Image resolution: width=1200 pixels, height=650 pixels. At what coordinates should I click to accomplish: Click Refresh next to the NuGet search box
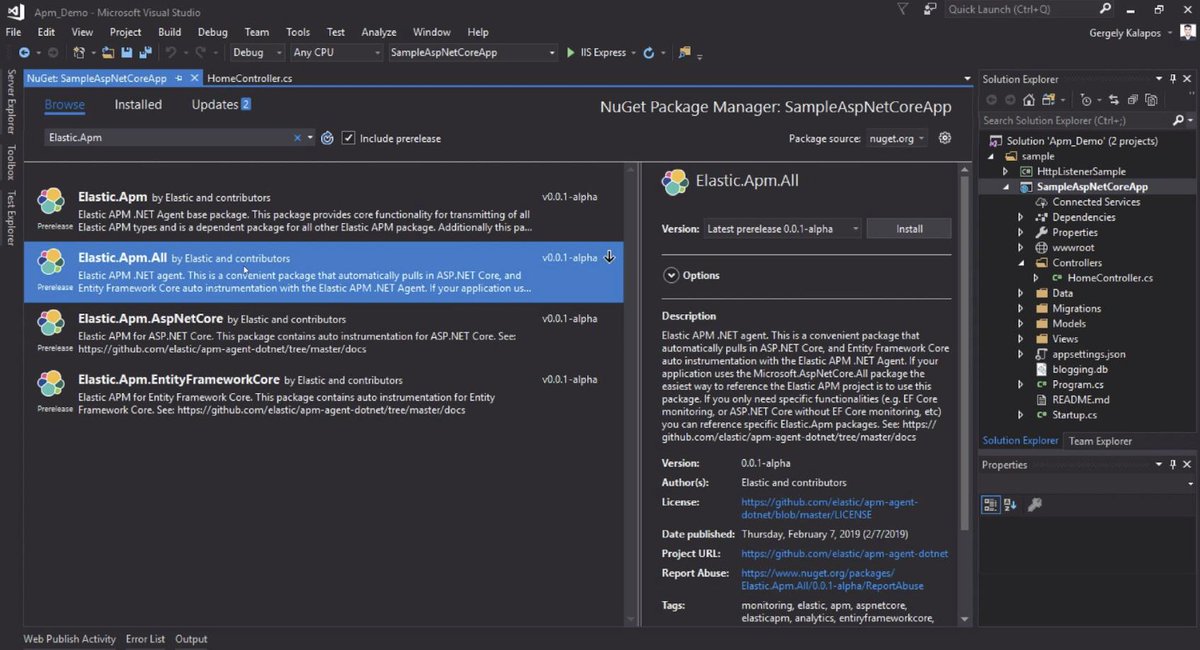tap(326, 138)
